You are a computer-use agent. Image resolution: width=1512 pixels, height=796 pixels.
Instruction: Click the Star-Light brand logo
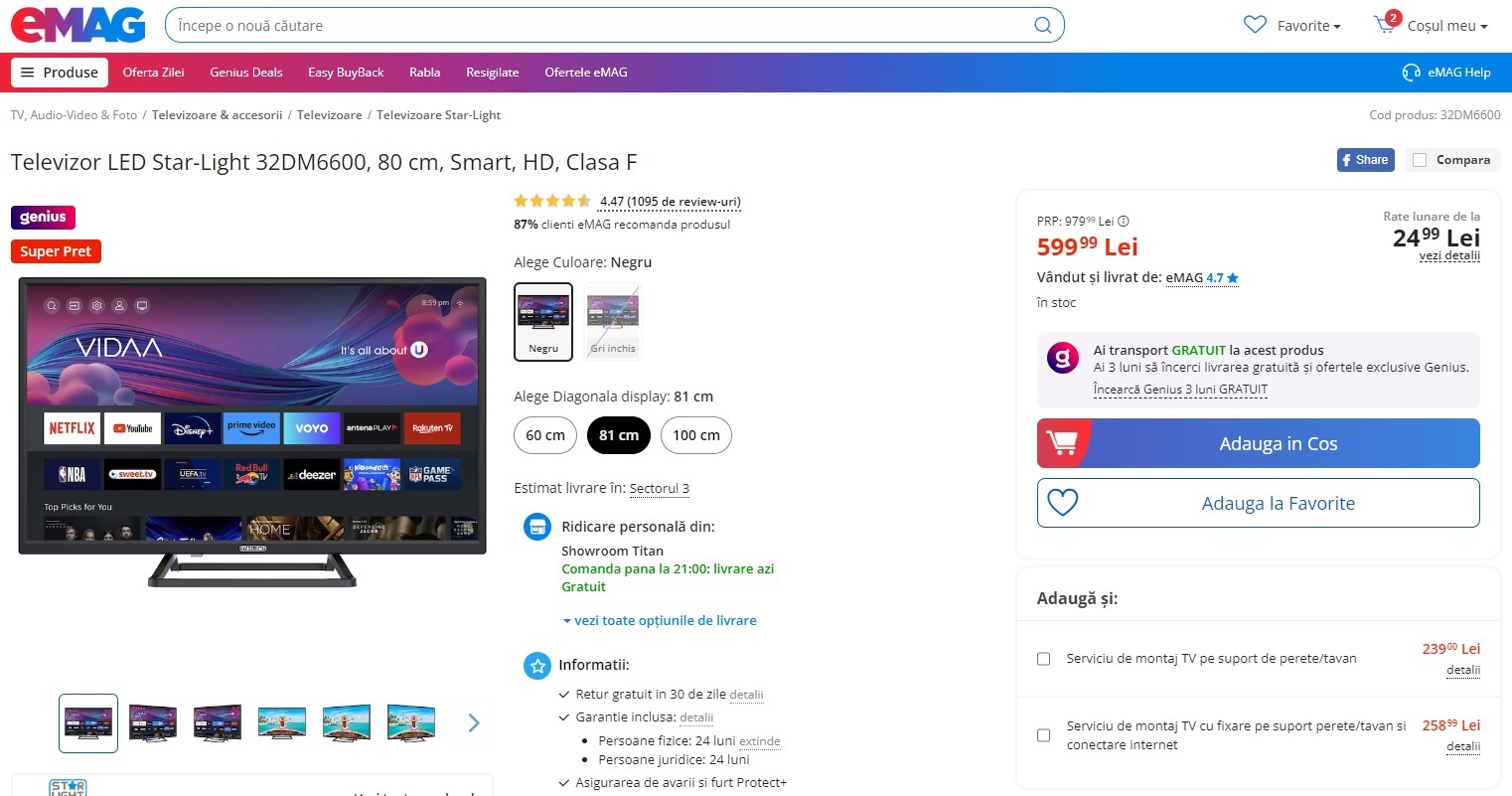pos(68,787)
